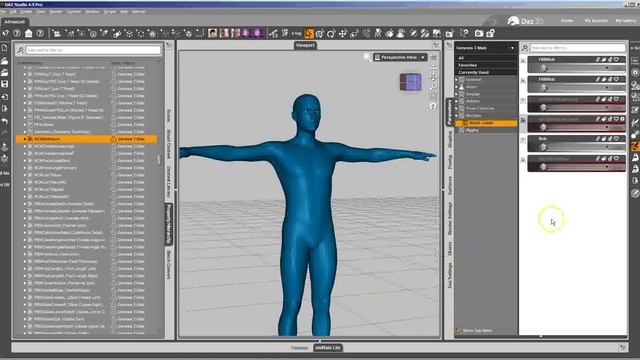This screenshot has height=360, width=640.
Task: Click gear icon on the highlighted morph slider
Action: tap(622, 119)
